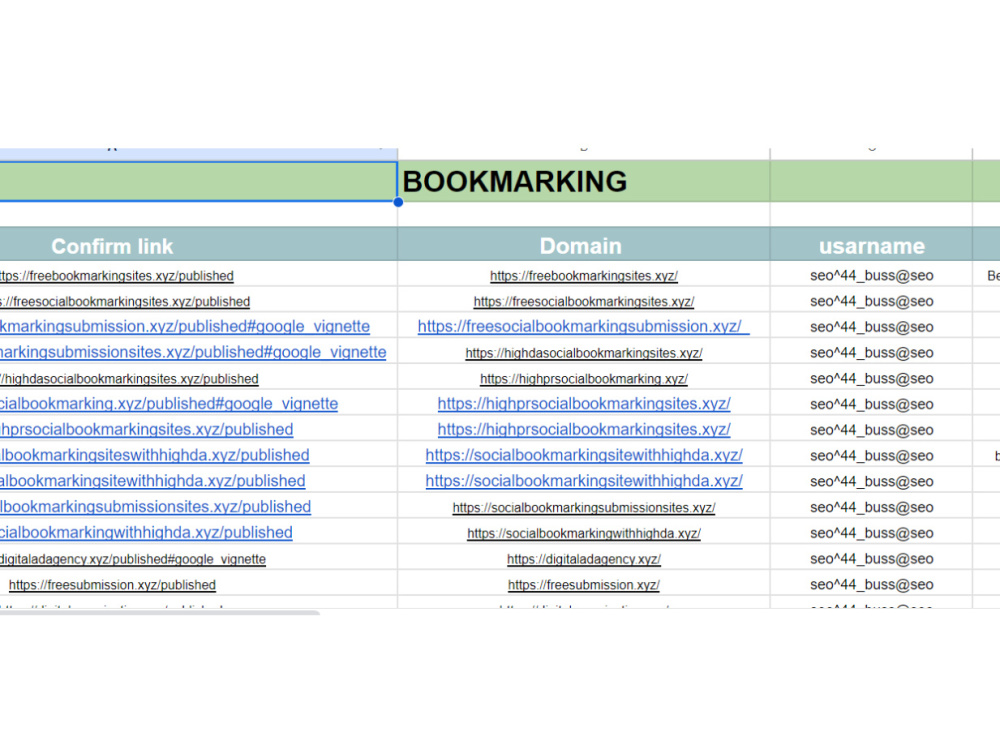
Task: Select seo^44_buss@seo in freesocialbookmarkingsites.xyz row
Action: click(x=872, y=301)
